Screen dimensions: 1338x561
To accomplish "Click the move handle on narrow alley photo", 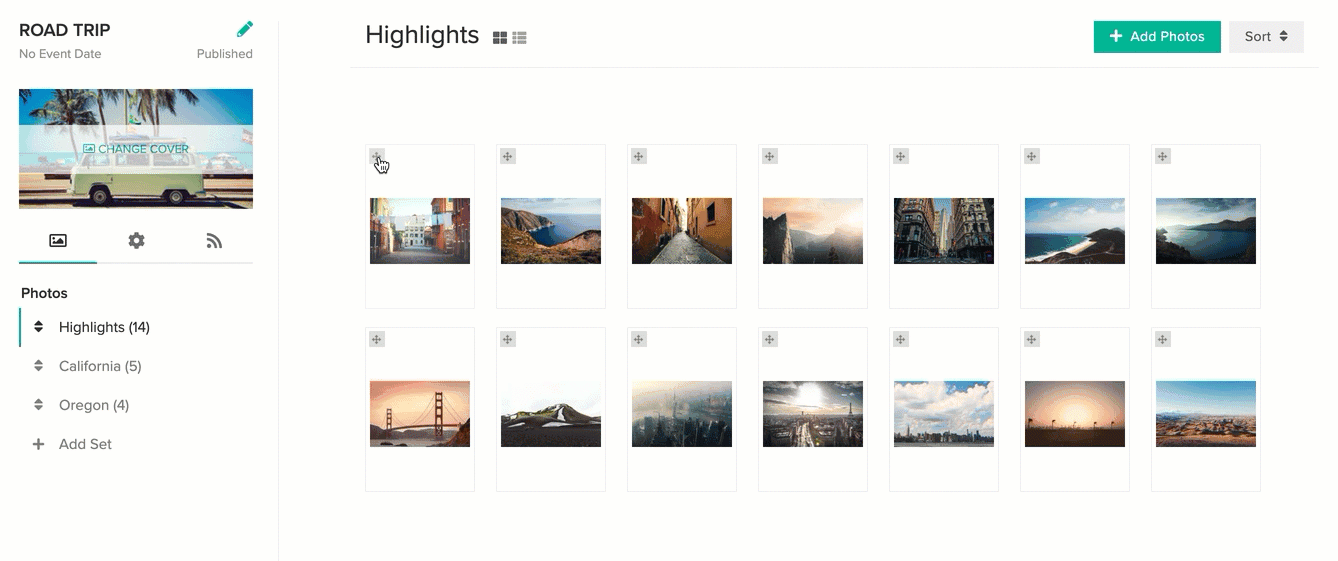I will 639,157.
